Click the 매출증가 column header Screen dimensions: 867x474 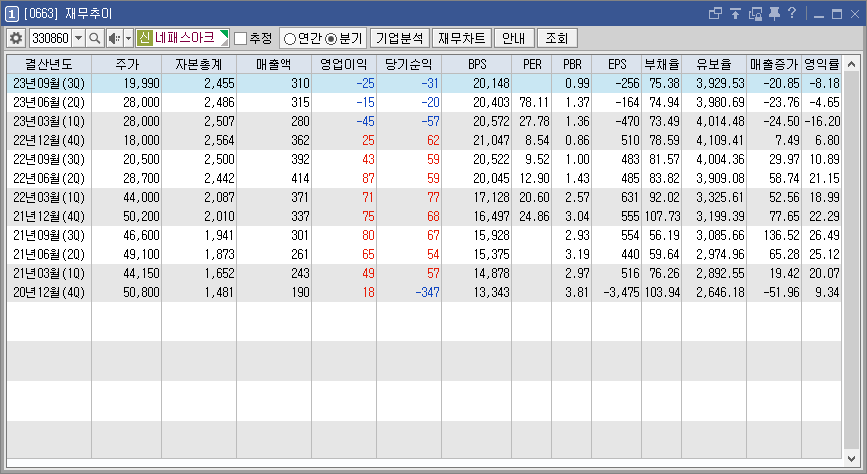(774, 64)
